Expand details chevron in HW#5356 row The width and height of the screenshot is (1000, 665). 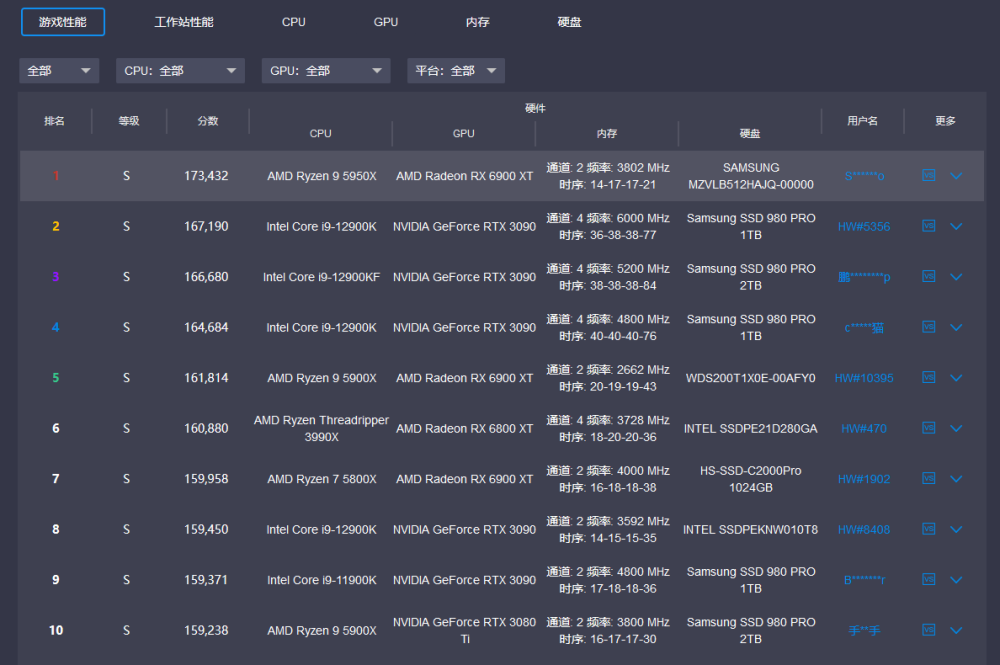coord(956,226)
